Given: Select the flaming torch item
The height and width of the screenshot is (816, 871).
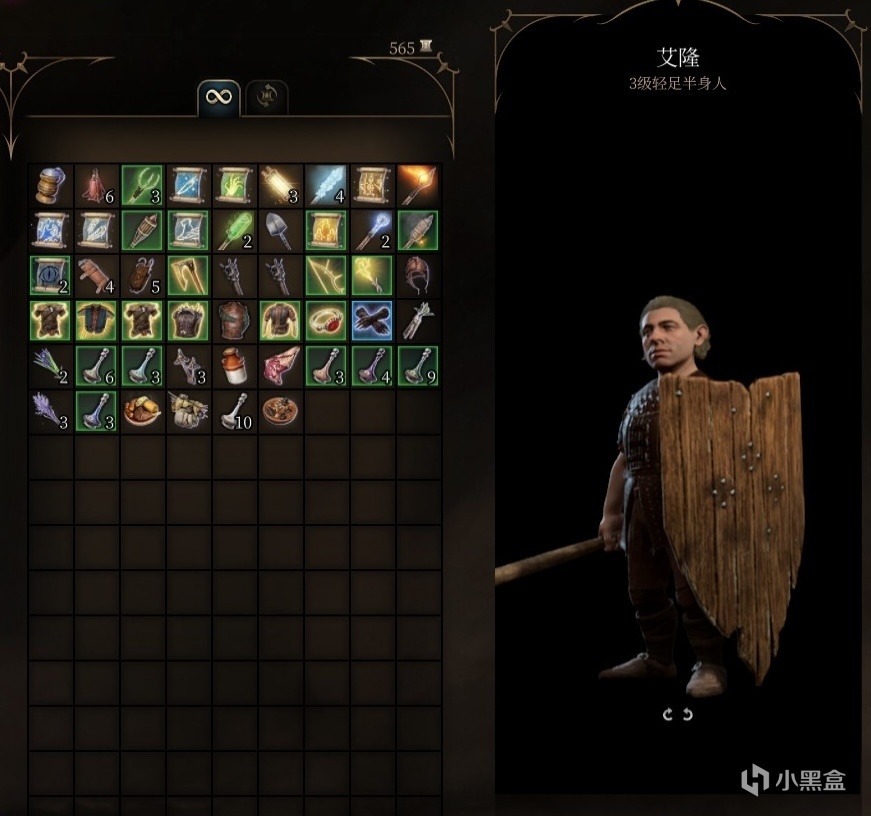Looking at the screenshot, I should point(418,185).
